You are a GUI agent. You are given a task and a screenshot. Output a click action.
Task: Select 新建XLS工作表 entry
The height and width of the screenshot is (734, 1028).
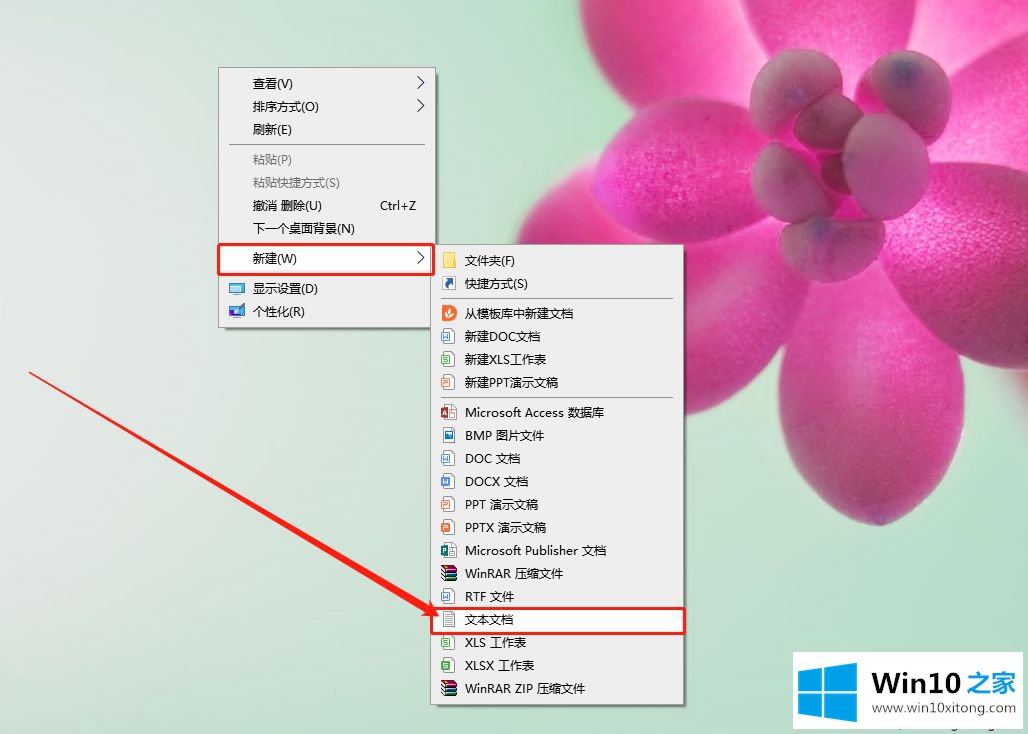pyautogui.click(x=557, y=359)
